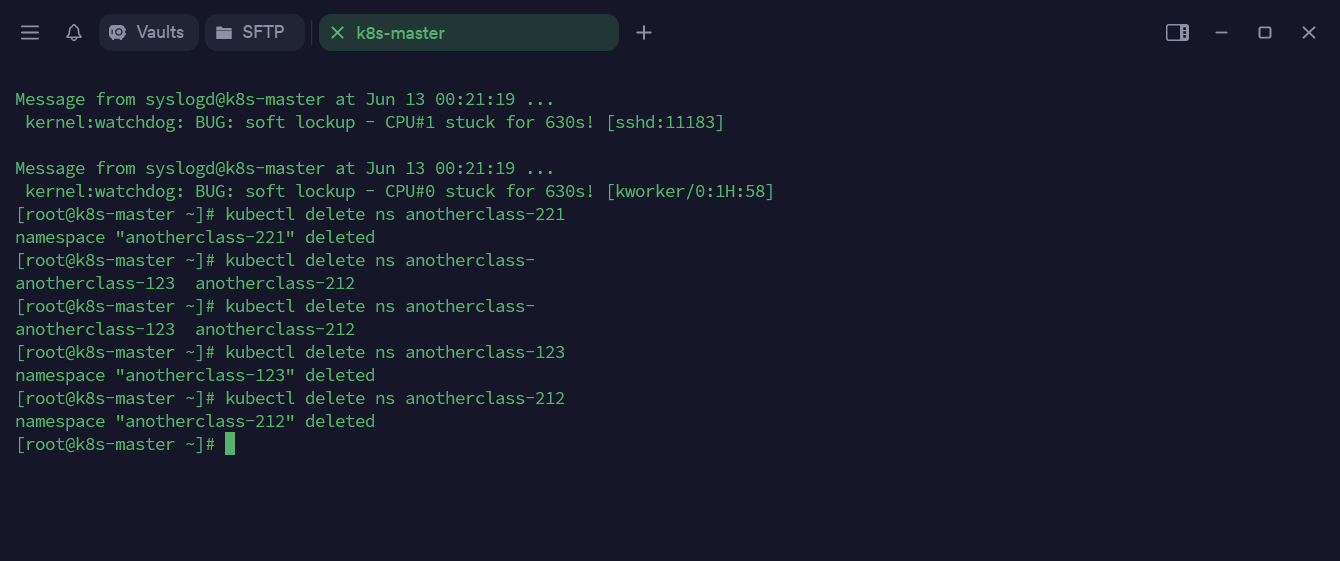Open the notifications bell

click(x=74, y=33)
